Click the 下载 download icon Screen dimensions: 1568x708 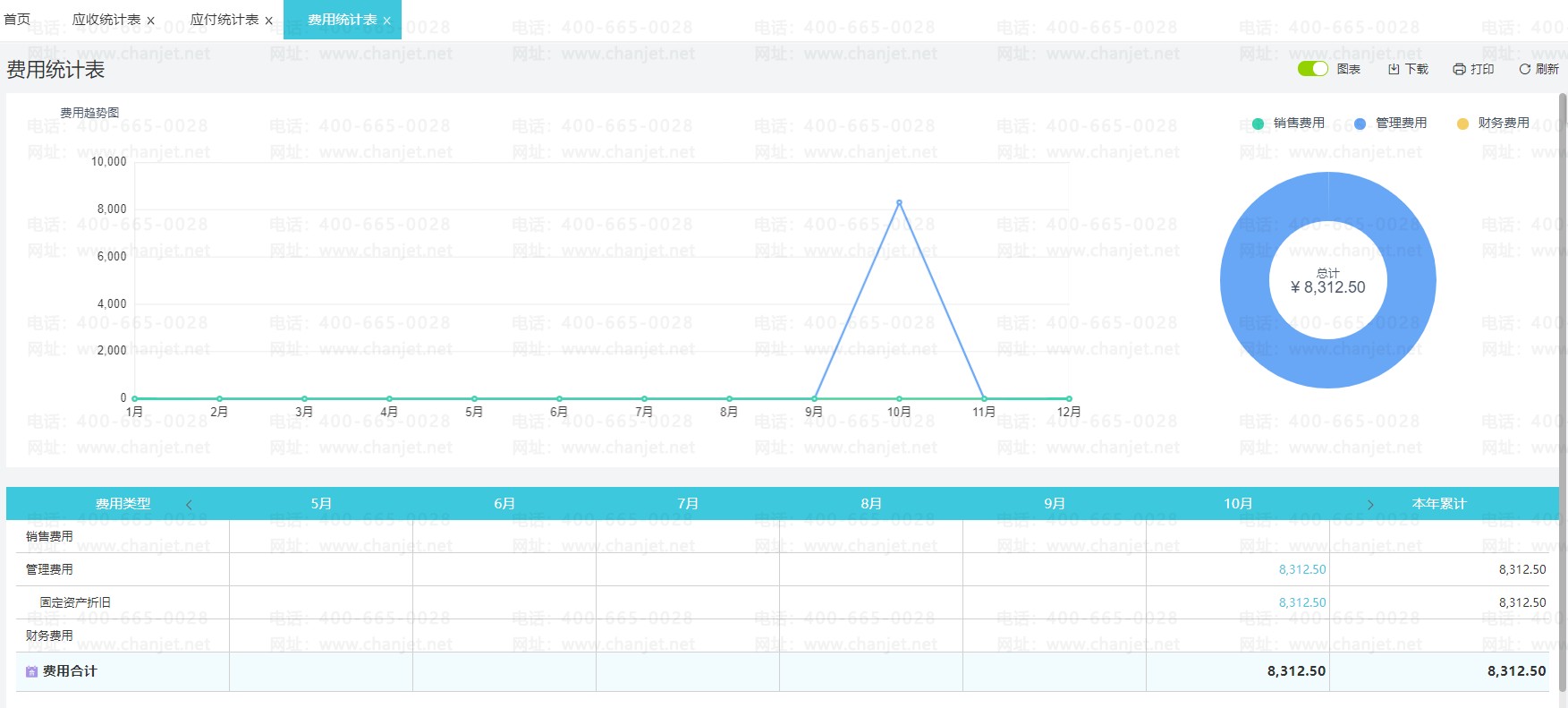click(1394, 69)
